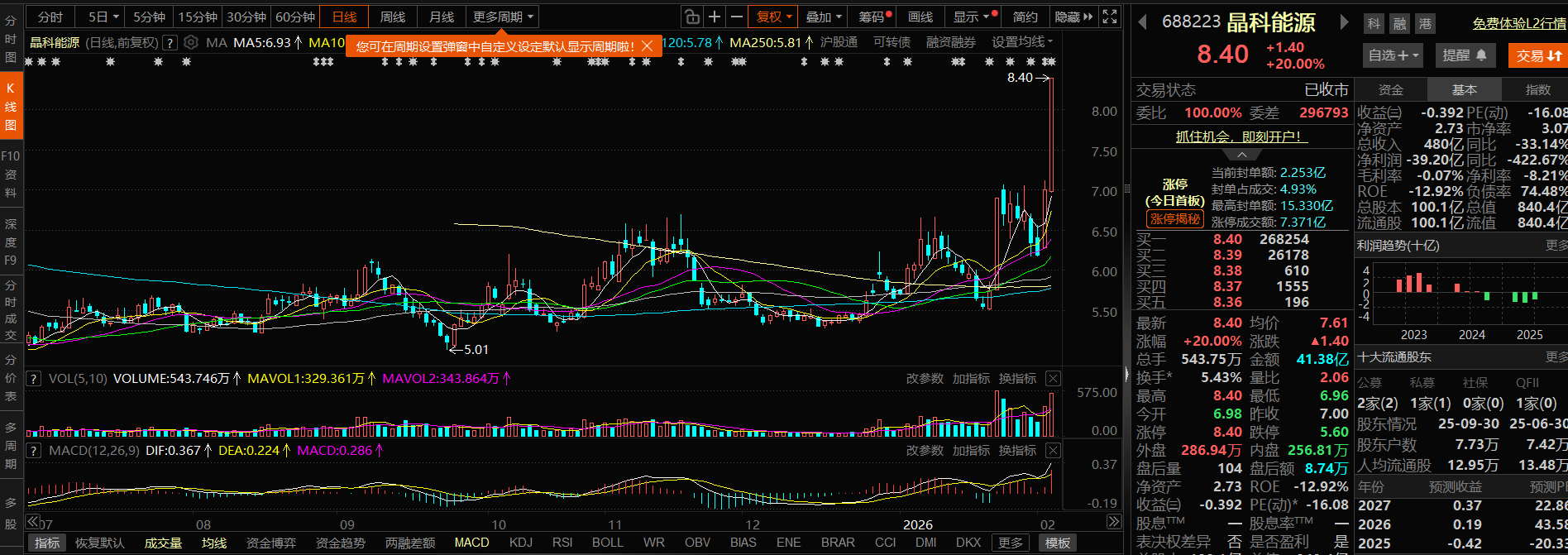Viewport: 1568px width, 555px height.
Task: Toggle the KDJ indicator
Action: [x=521, y=543]
